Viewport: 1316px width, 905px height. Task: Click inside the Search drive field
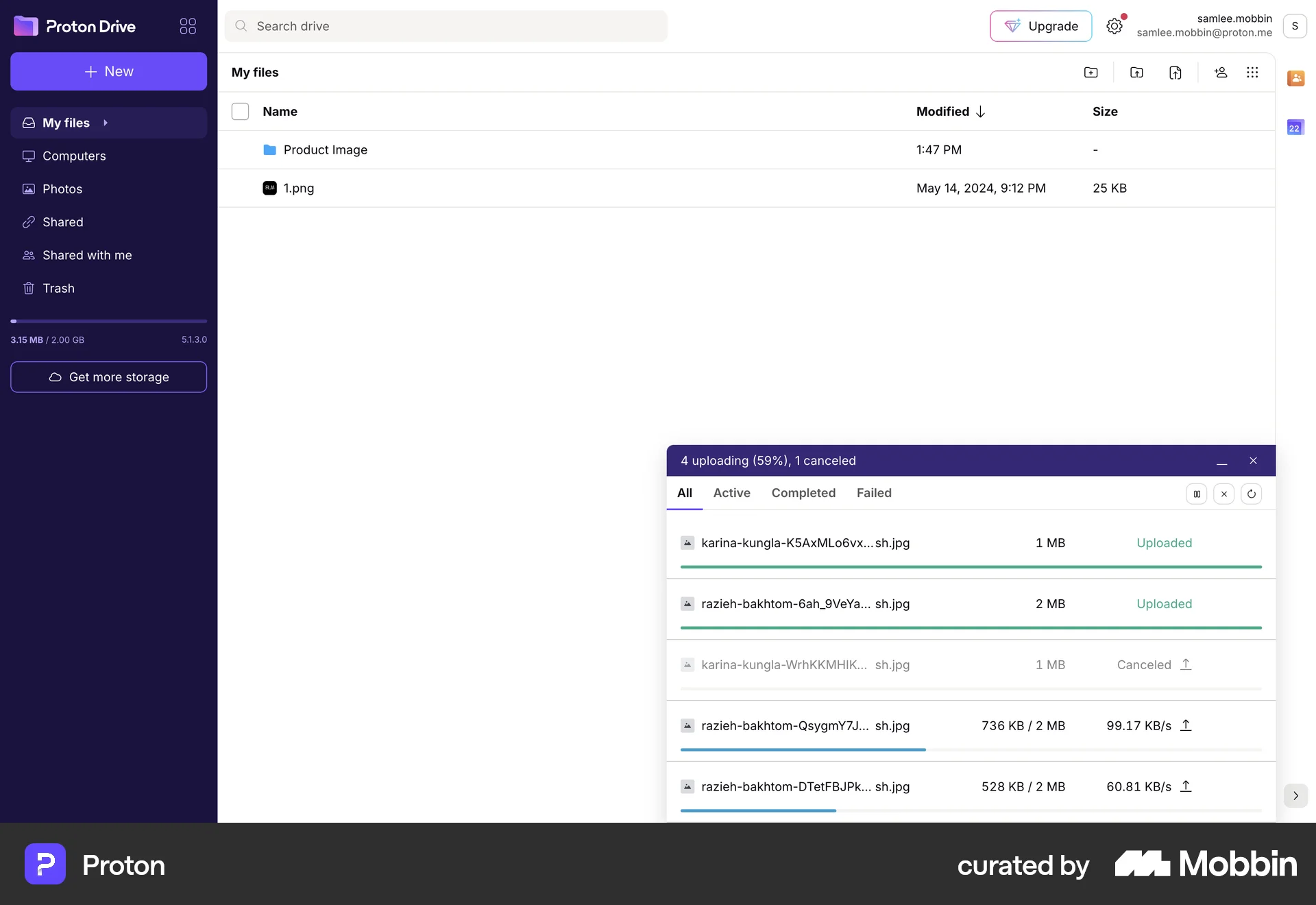(x=446, y=26)
